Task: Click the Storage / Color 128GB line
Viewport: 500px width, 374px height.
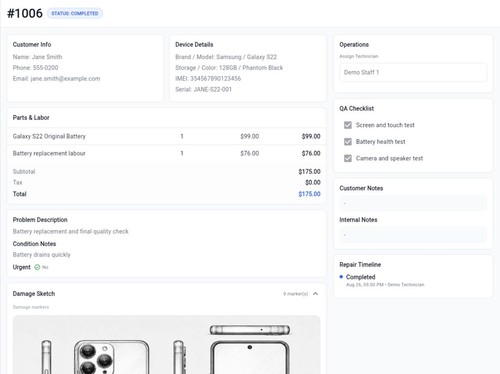Action: pyautogui.click(x=229, y=68)
